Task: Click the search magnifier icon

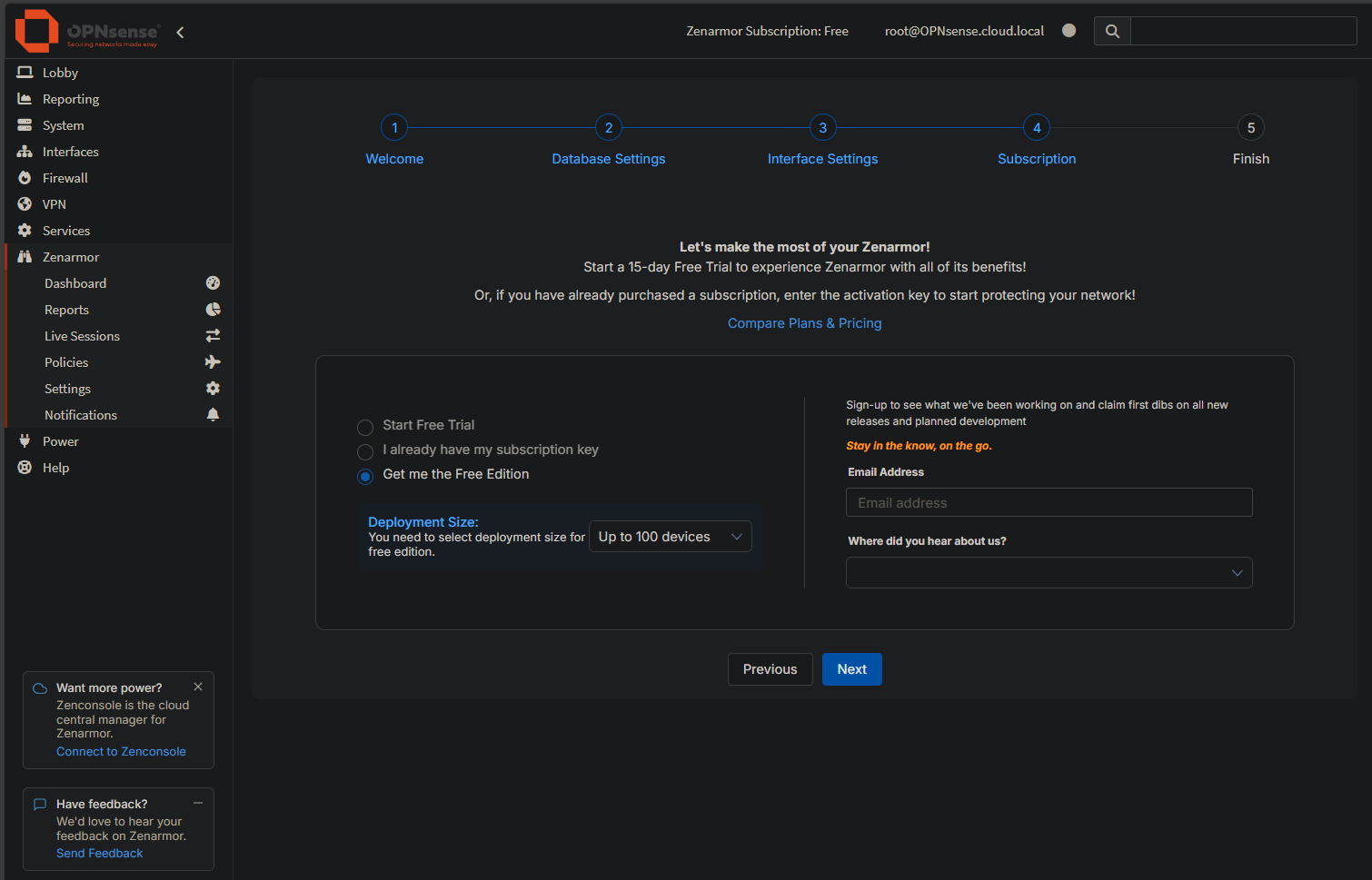Action: (x=1112, y=31)
